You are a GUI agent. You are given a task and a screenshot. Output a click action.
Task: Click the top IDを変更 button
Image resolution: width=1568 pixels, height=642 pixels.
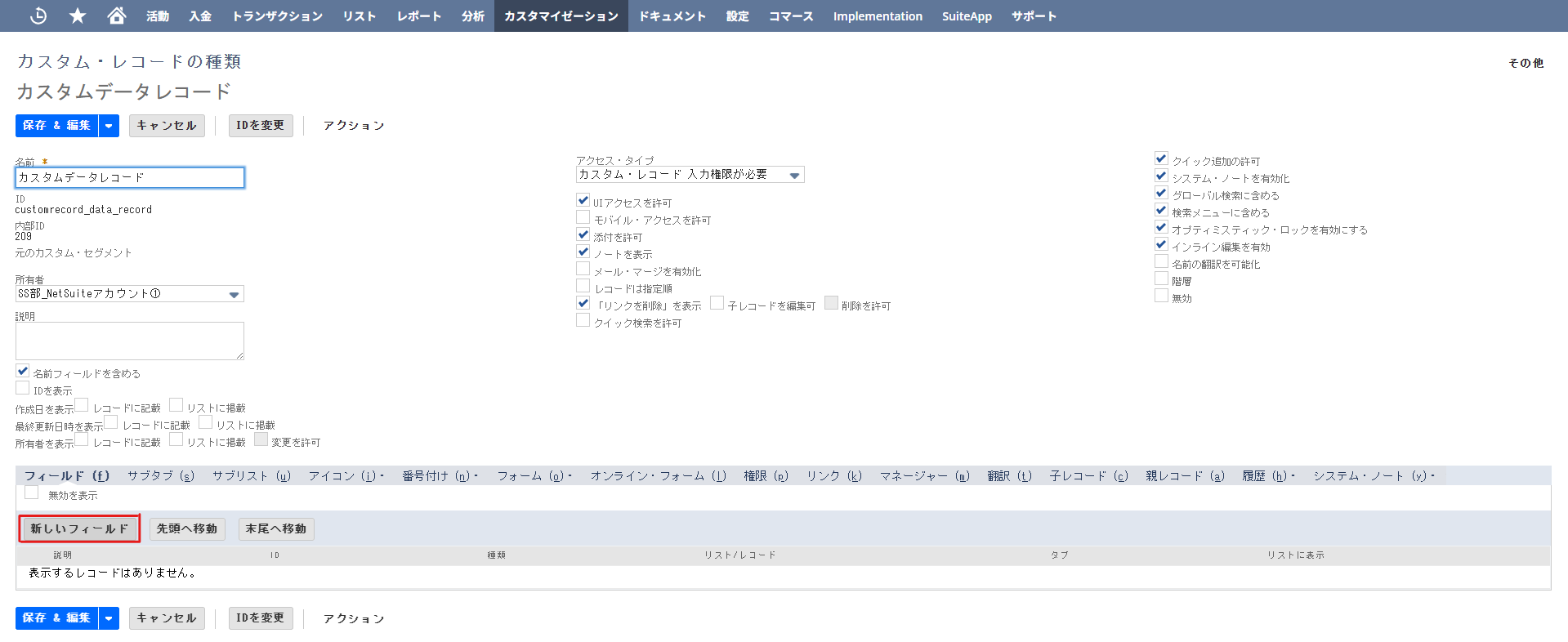pyautogui.click(x=261, y=126)
